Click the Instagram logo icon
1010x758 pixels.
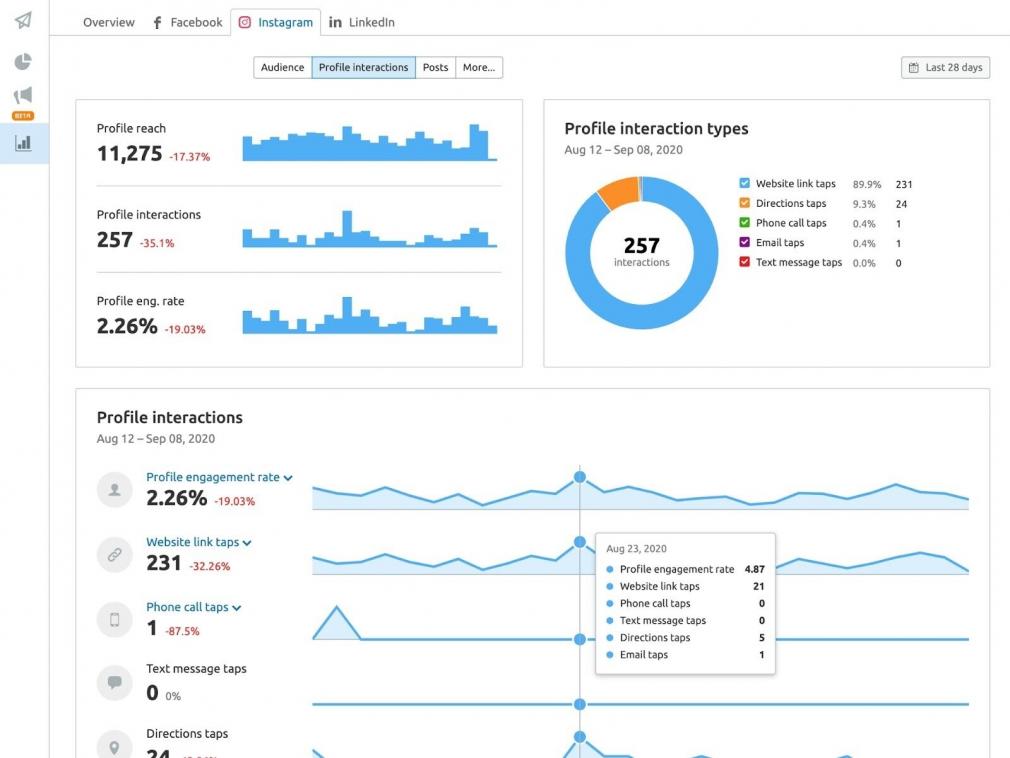(x=245, y=23)
